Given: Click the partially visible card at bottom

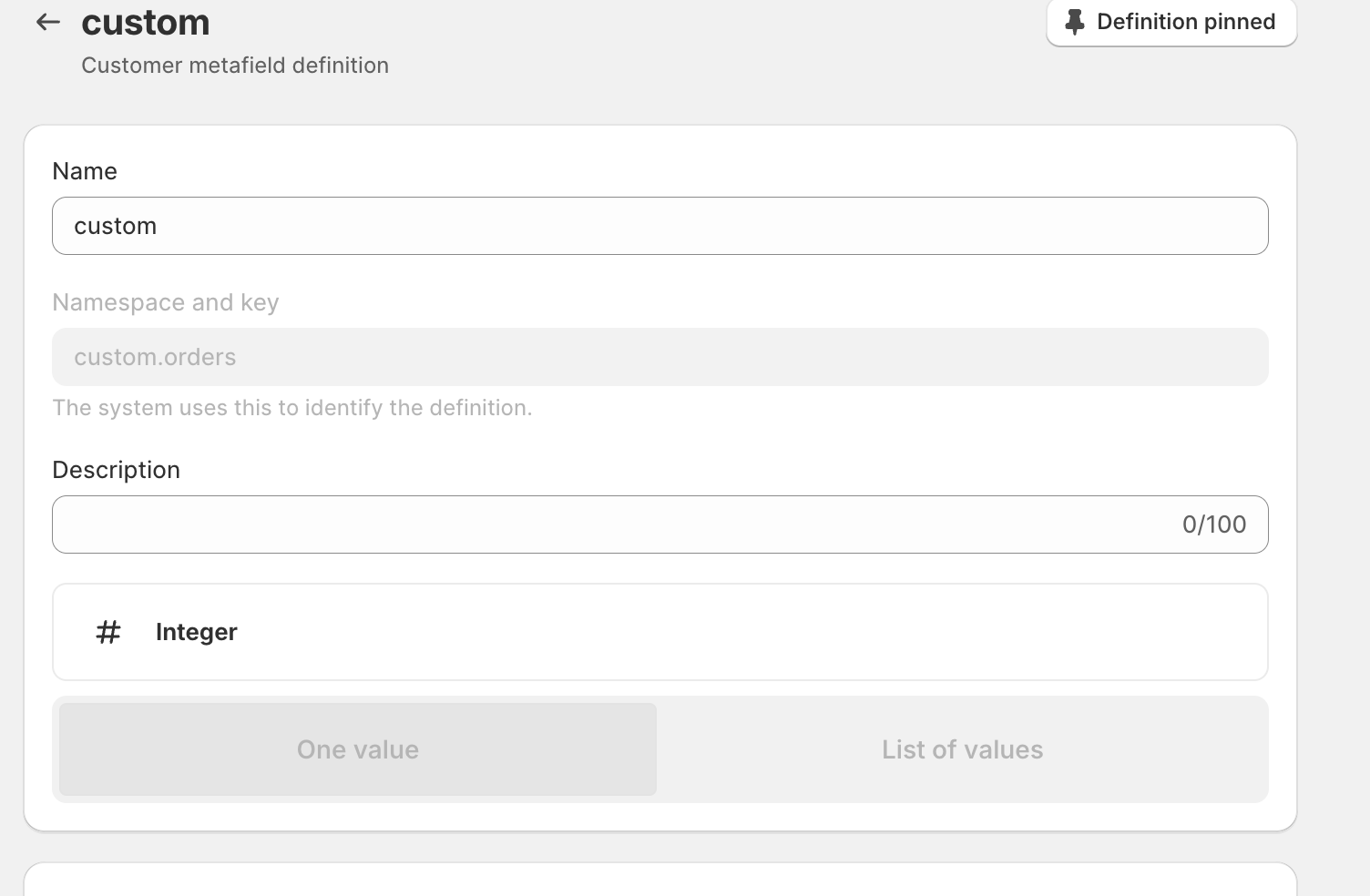Looking at the screenshot, I should click(x=659, y=881).
